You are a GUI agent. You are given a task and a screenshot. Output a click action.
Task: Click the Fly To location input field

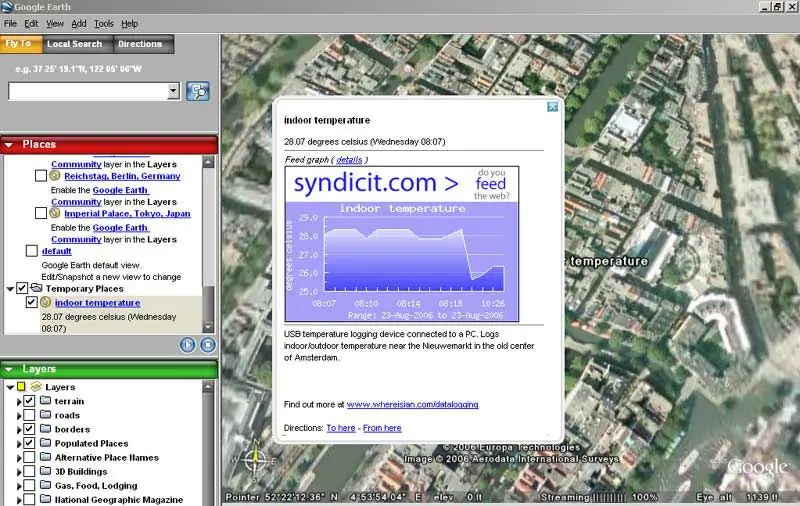point(88,91)
